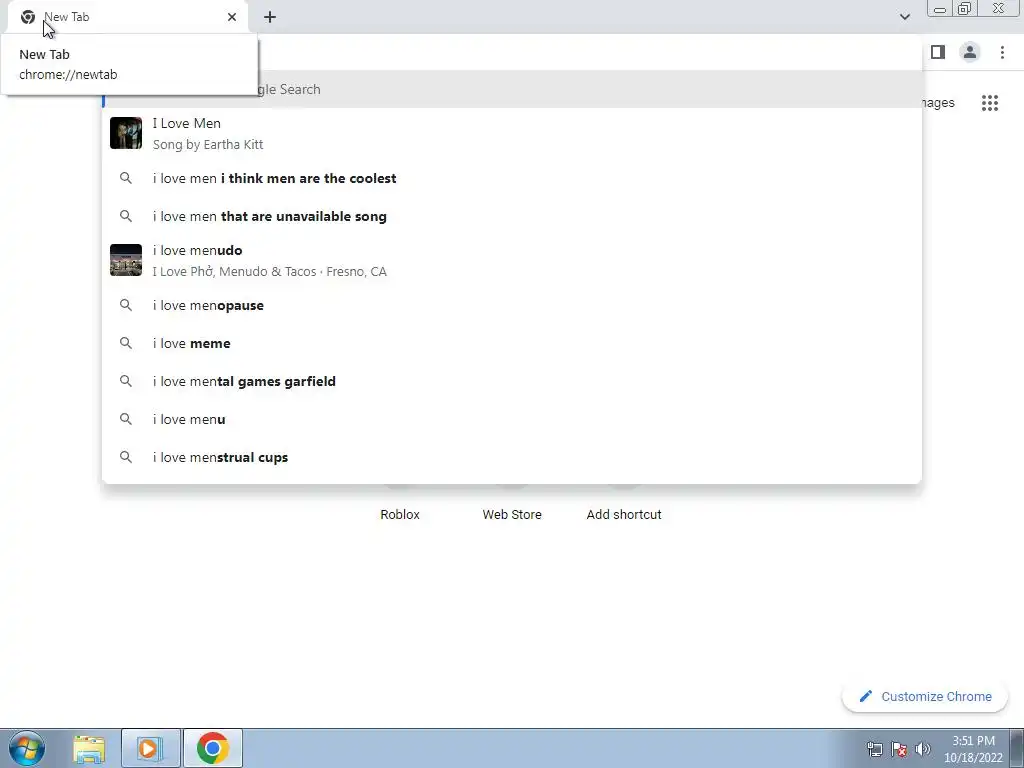The image size is (1024, 768).
Task: Open the volume speaker tray icon
Action: (x=923, y=749)
